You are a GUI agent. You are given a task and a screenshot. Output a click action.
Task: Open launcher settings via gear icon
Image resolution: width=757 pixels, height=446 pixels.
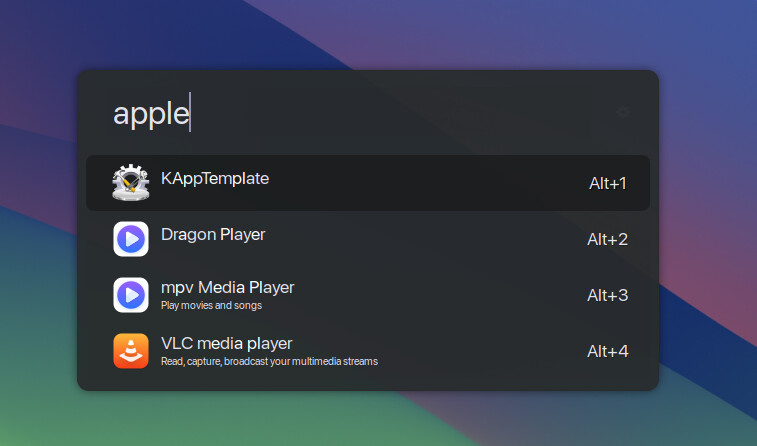(x=623, y=112)
